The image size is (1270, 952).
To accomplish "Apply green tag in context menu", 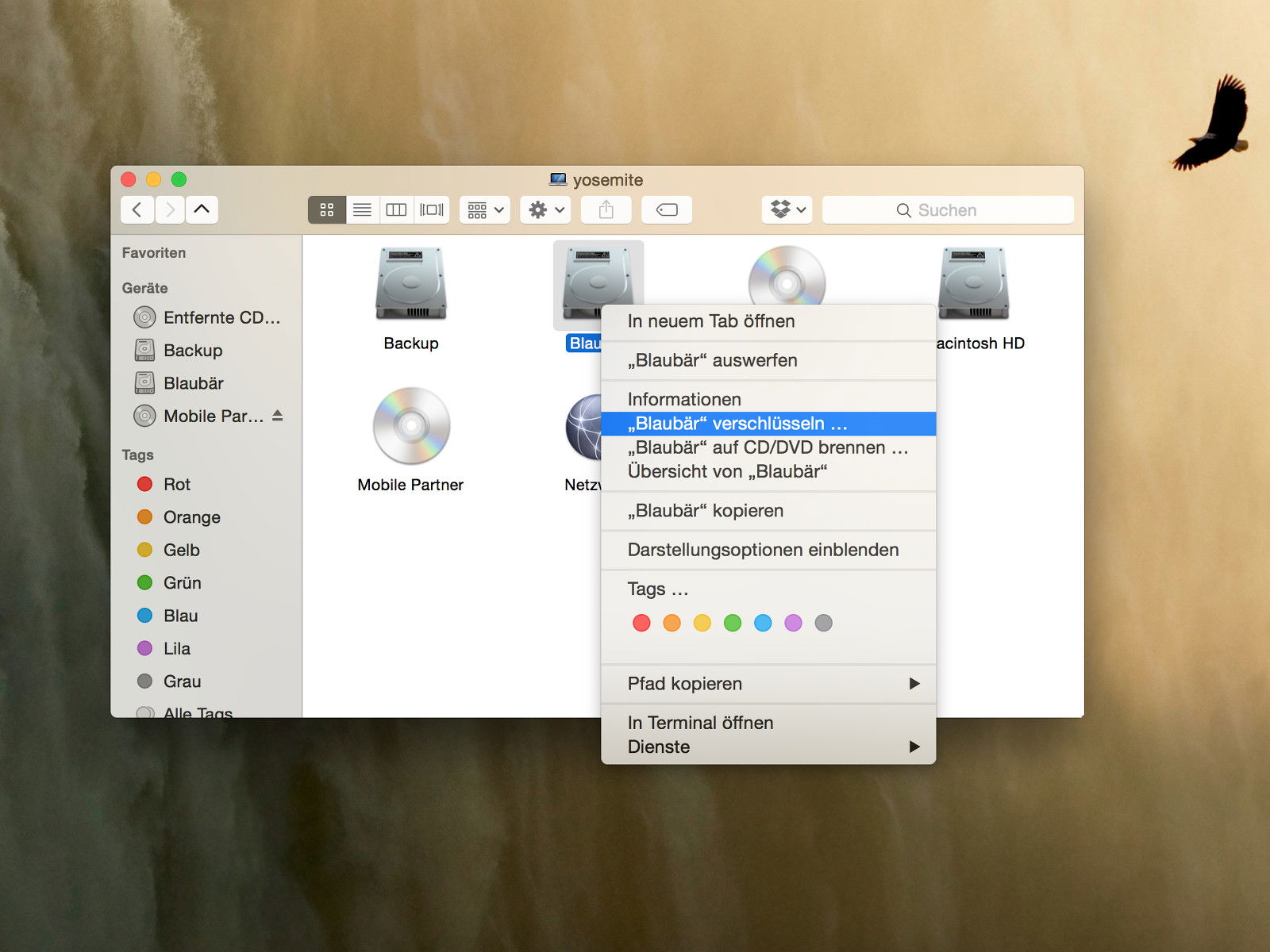I will [x=733, y=623].
